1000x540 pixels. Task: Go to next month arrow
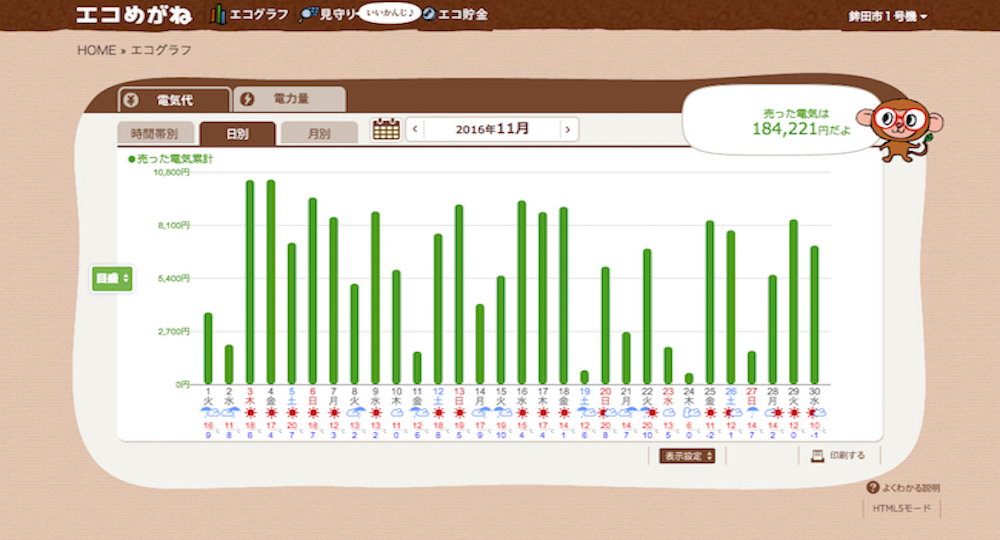[x=568, y=129]
